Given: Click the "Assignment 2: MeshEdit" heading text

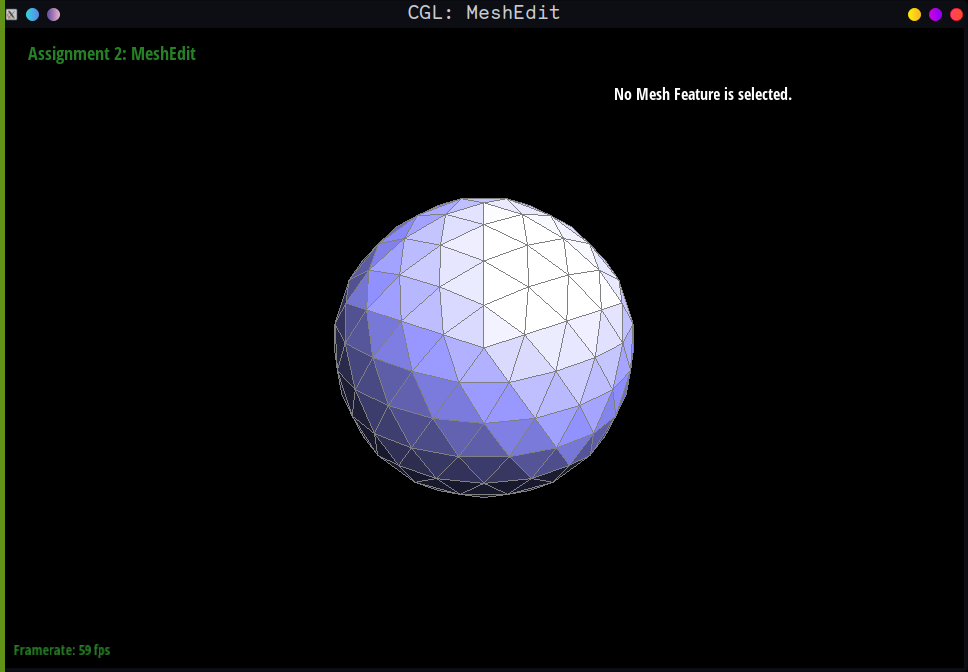Looking at the screenshot, I should (x=112, y=54).
